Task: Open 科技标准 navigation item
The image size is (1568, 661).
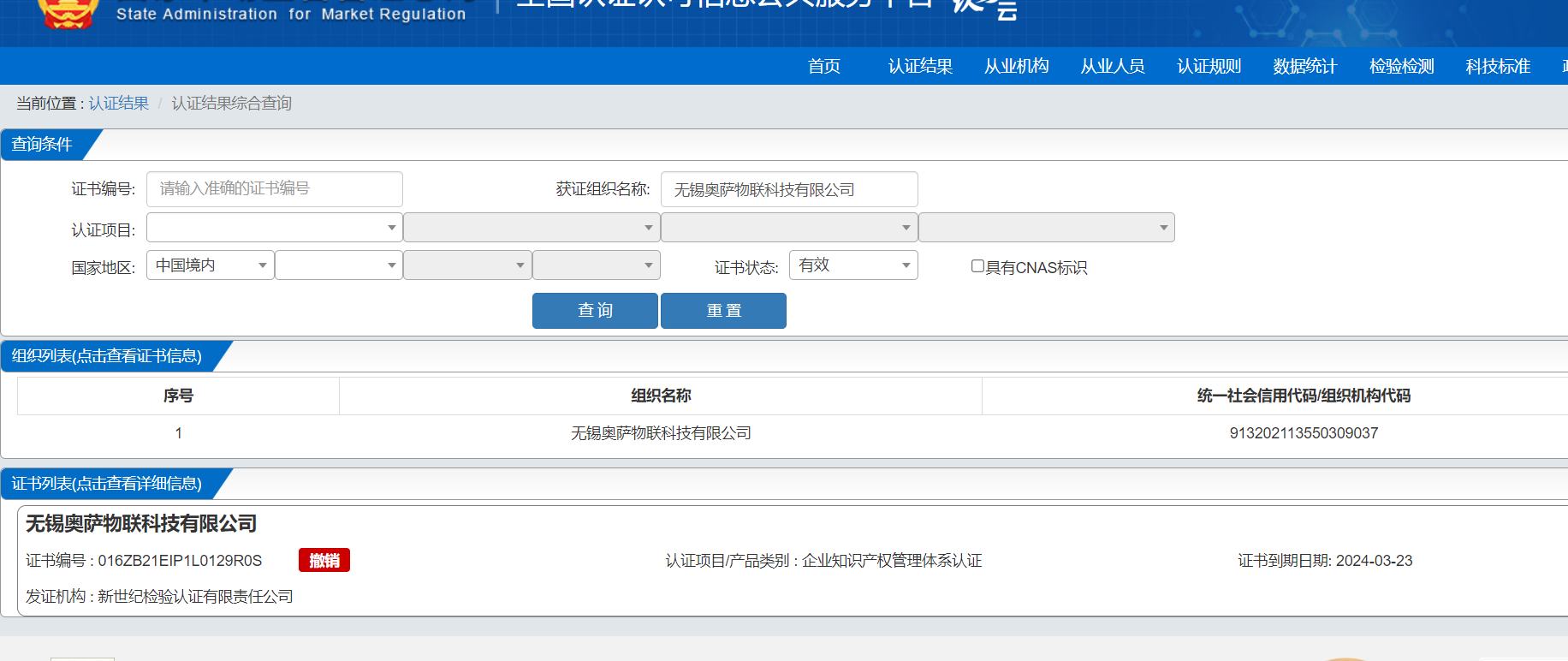Action: [1498, 66]
